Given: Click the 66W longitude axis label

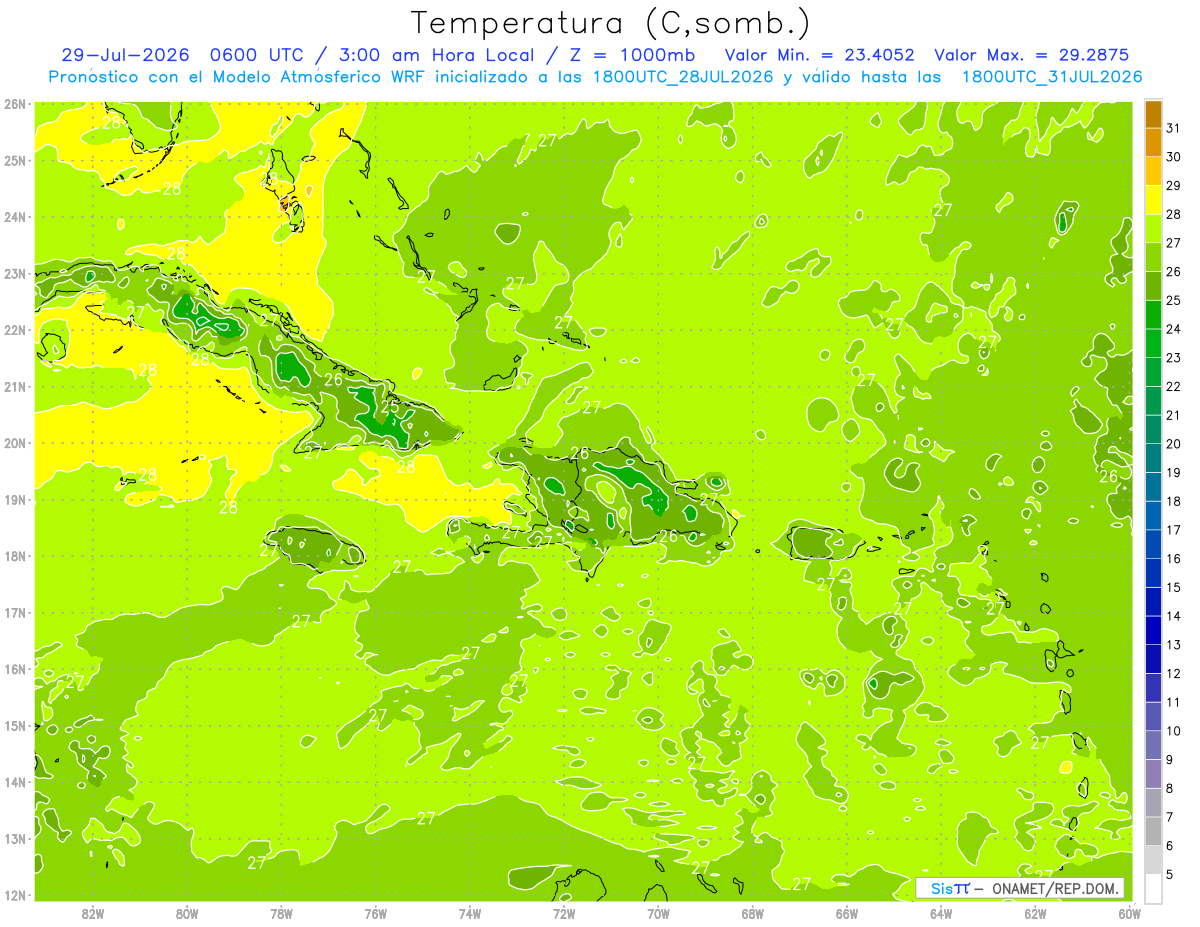Looking at the screenshot, I should (x=847, y=913).
